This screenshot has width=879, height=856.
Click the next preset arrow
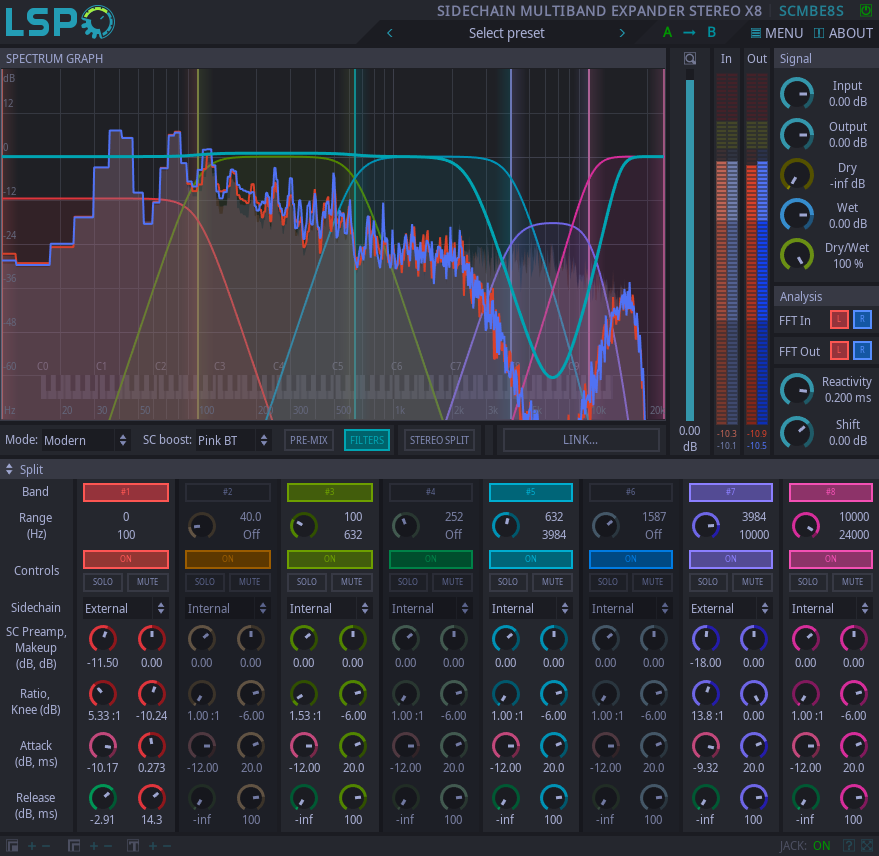point(622,33)
